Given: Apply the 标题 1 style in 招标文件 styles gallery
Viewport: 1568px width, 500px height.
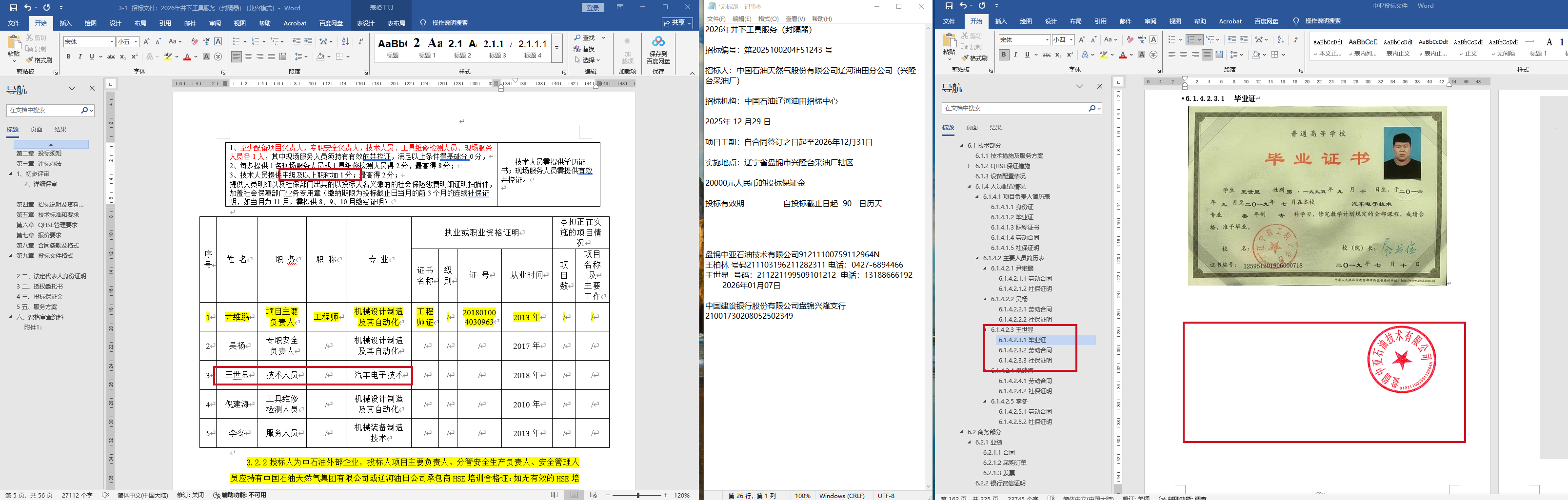Looking at the screenshot, I should point(427,47).
